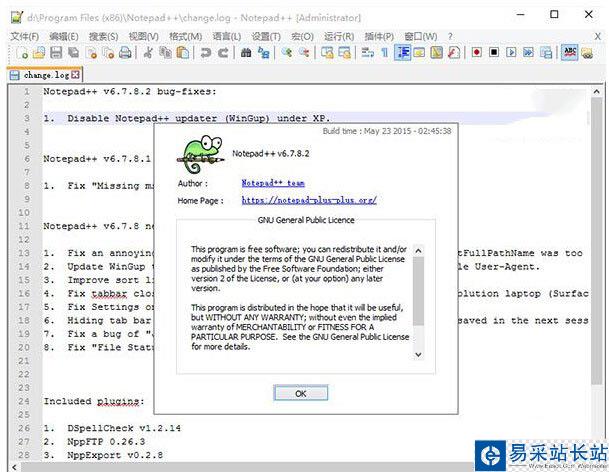
Task: Click the synchronize vertical scrolling icon
Action: (327, 52)
